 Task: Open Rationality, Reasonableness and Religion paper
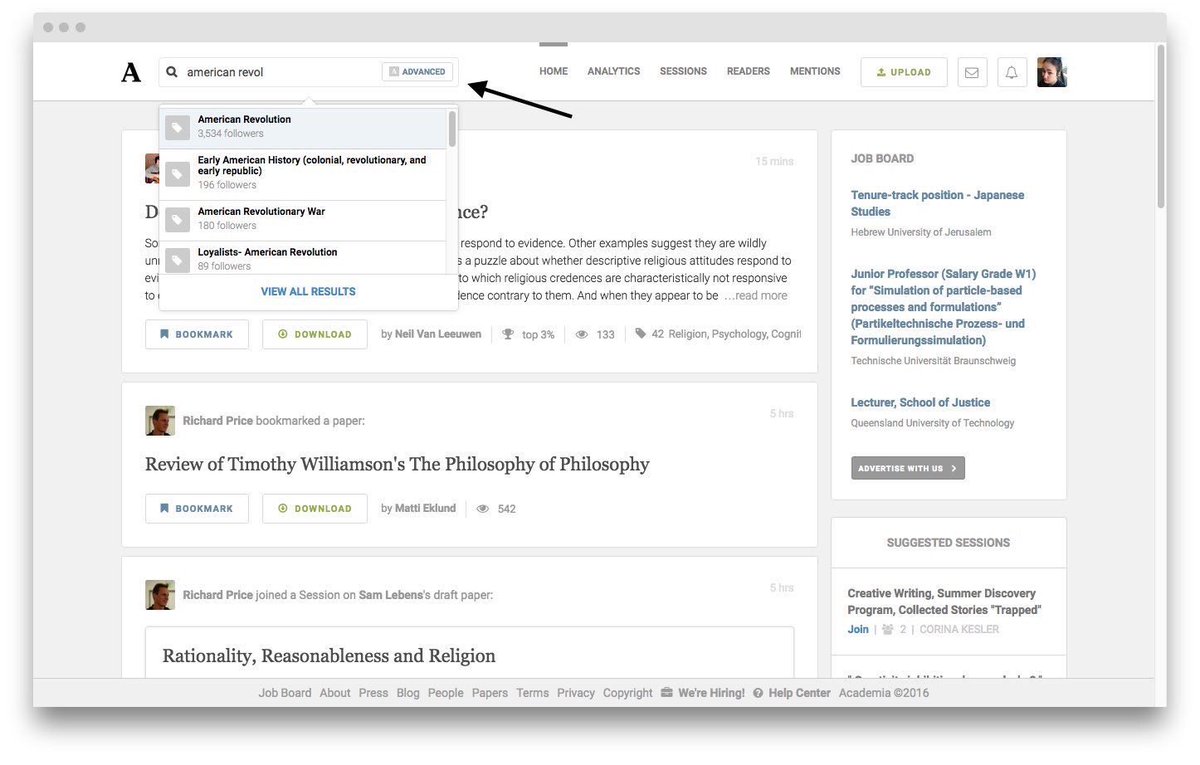tap(329, 656)
